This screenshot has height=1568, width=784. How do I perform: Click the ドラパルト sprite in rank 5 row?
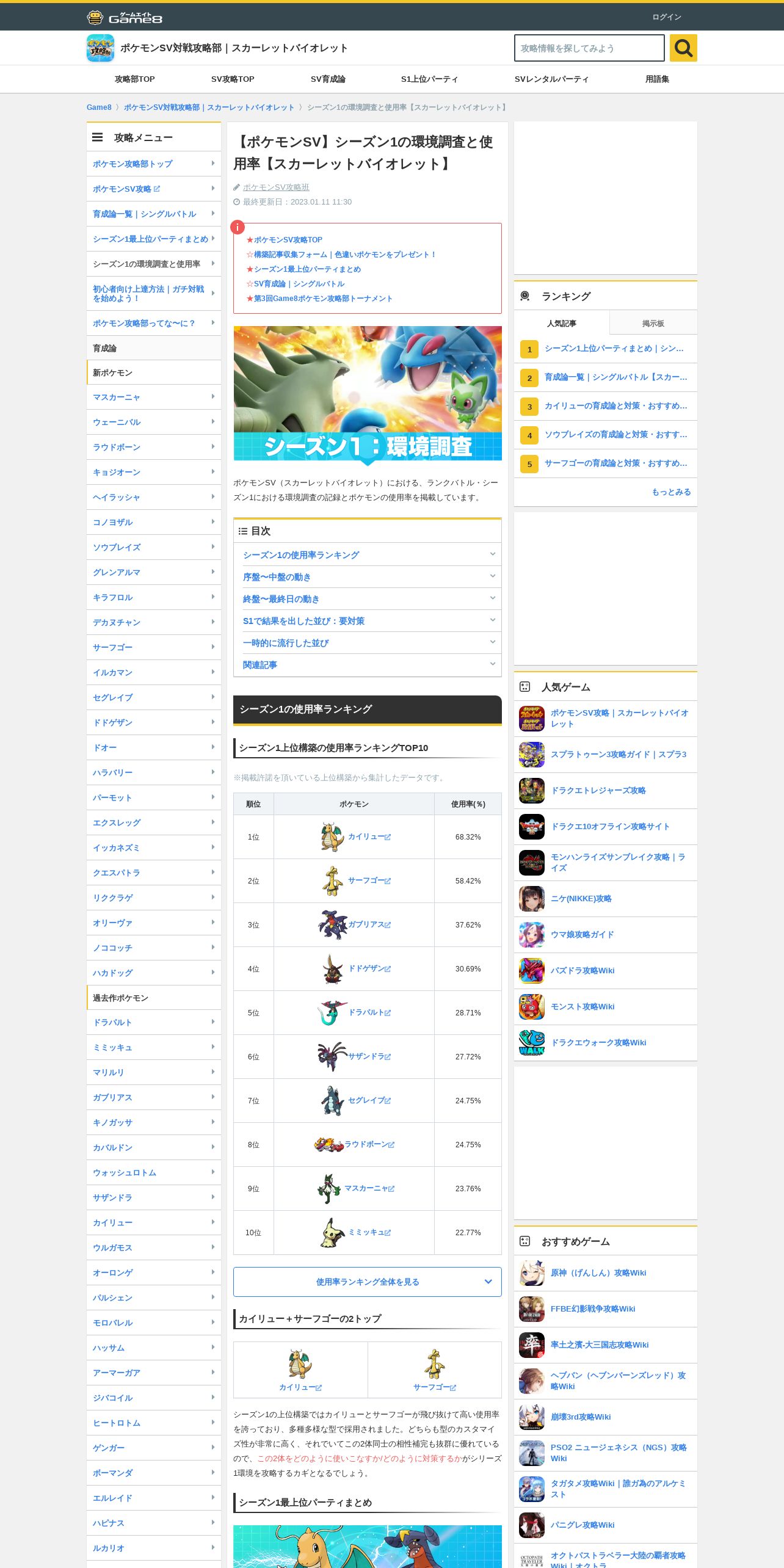coord(333,1012)
